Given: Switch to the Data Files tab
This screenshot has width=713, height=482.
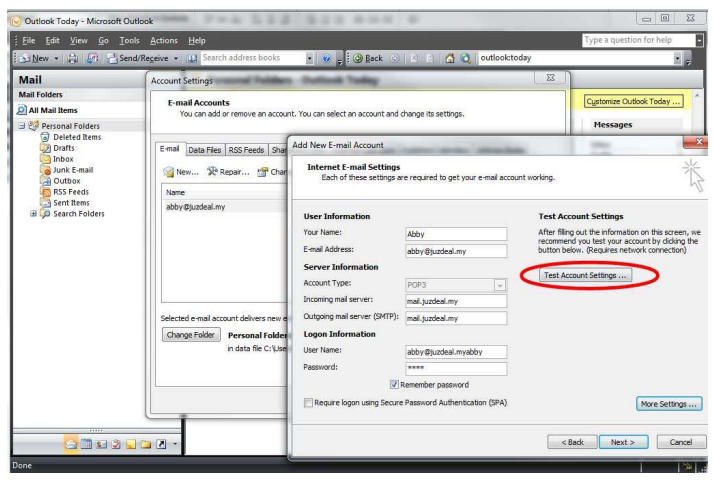Looking at the screenshot, I should pyautogui.click(x=205, y=150).
